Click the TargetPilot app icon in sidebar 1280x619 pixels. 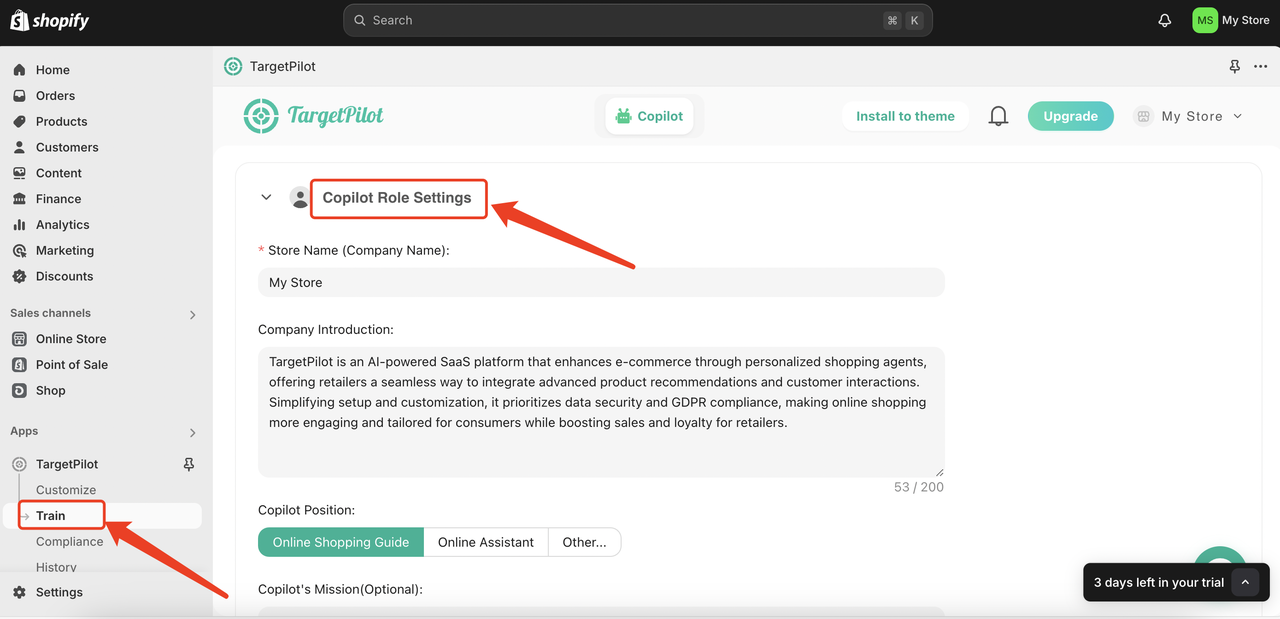pos(19,464)
